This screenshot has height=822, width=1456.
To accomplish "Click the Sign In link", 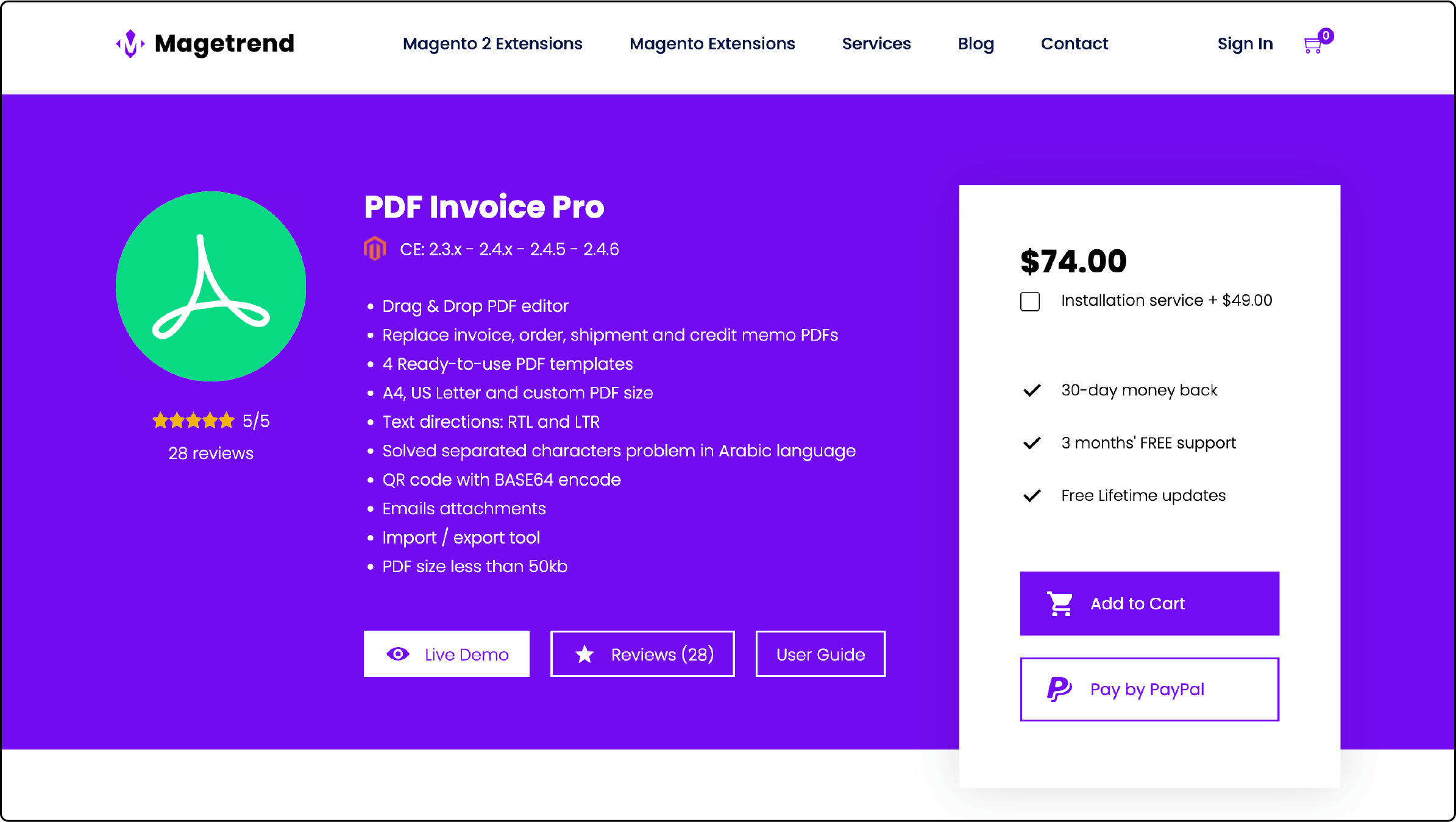I will 1243,44.
